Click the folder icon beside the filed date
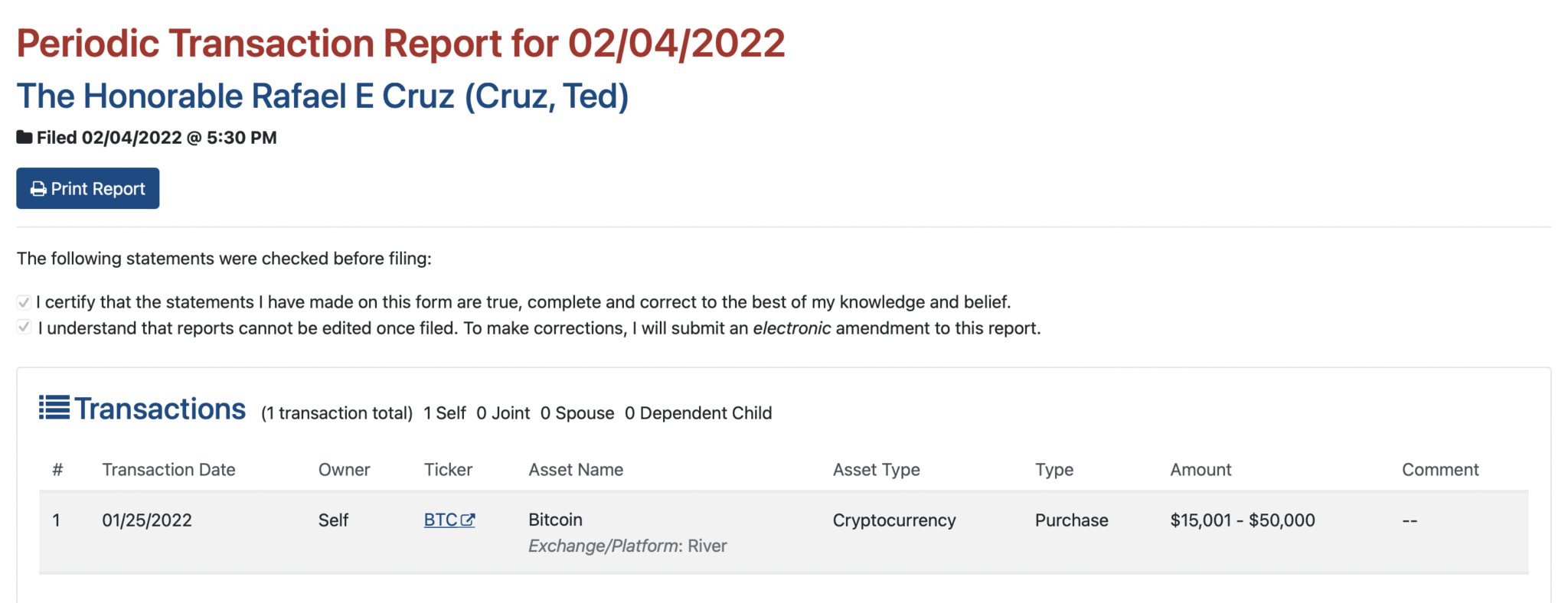 tap(24, 138)
